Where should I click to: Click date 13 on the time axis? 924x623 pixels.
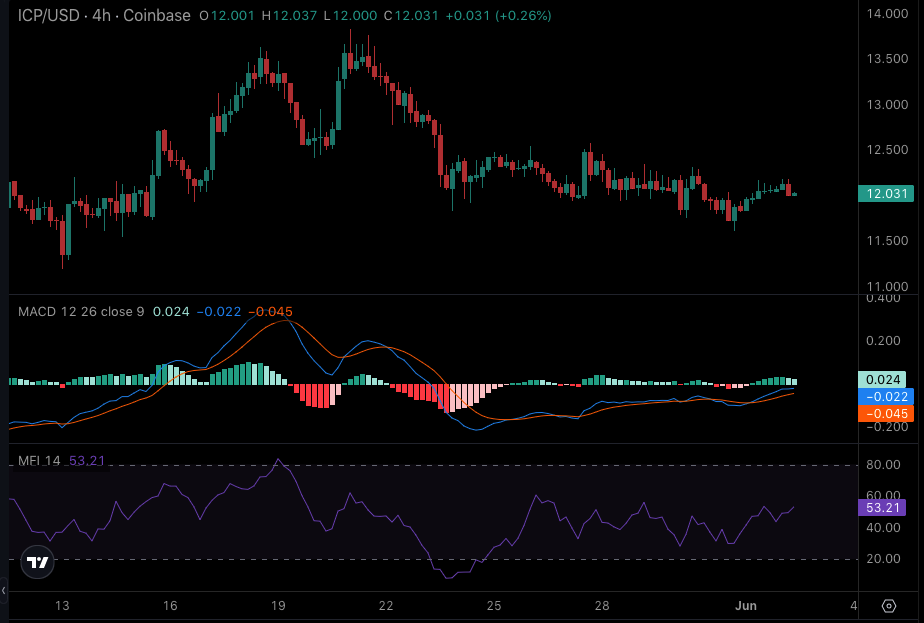[62, 606]
